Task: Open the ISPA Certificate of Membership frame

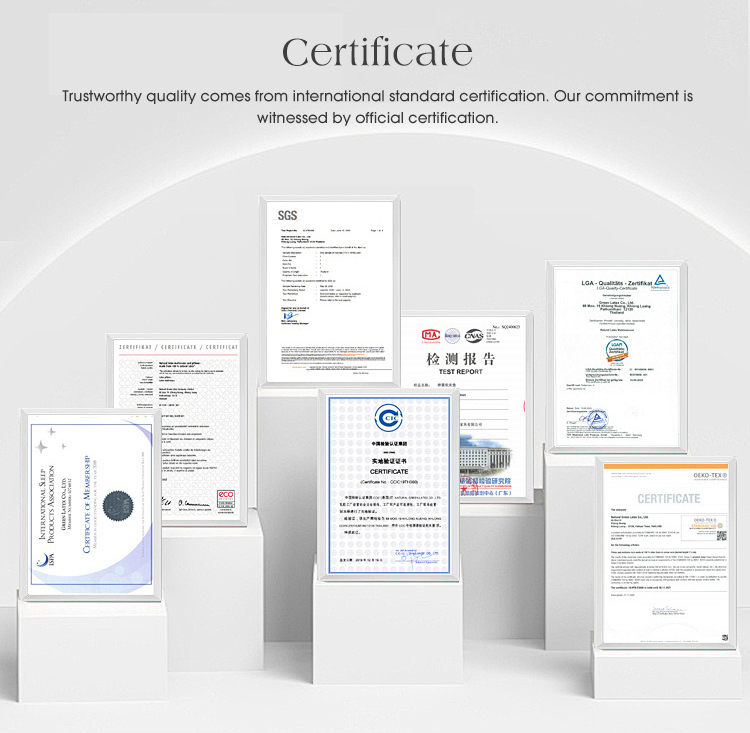Action: click(91, 505)
